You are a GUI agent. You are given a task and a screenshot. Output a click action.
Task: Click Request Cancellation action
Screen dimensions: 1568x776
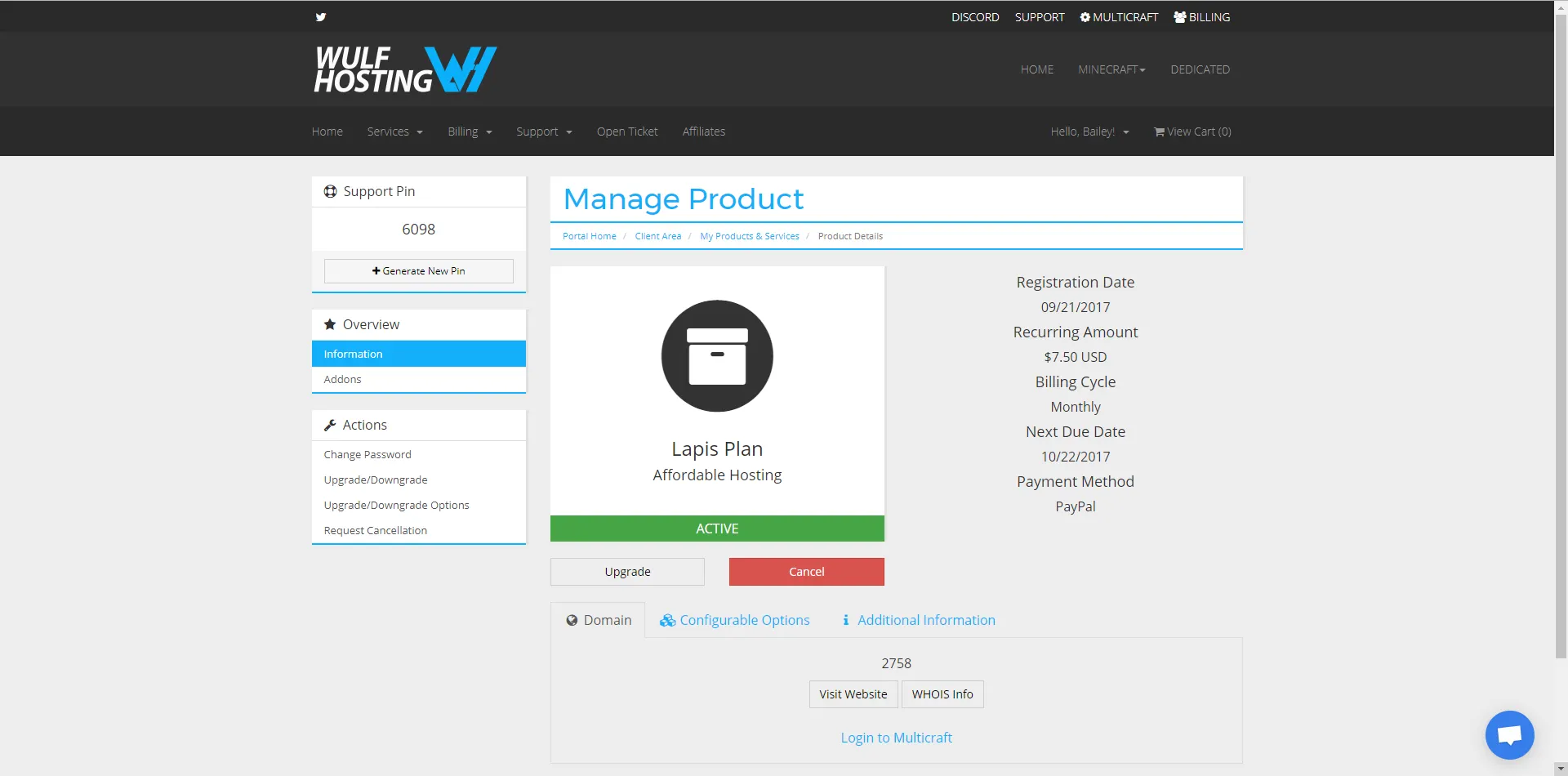point(376,530)
